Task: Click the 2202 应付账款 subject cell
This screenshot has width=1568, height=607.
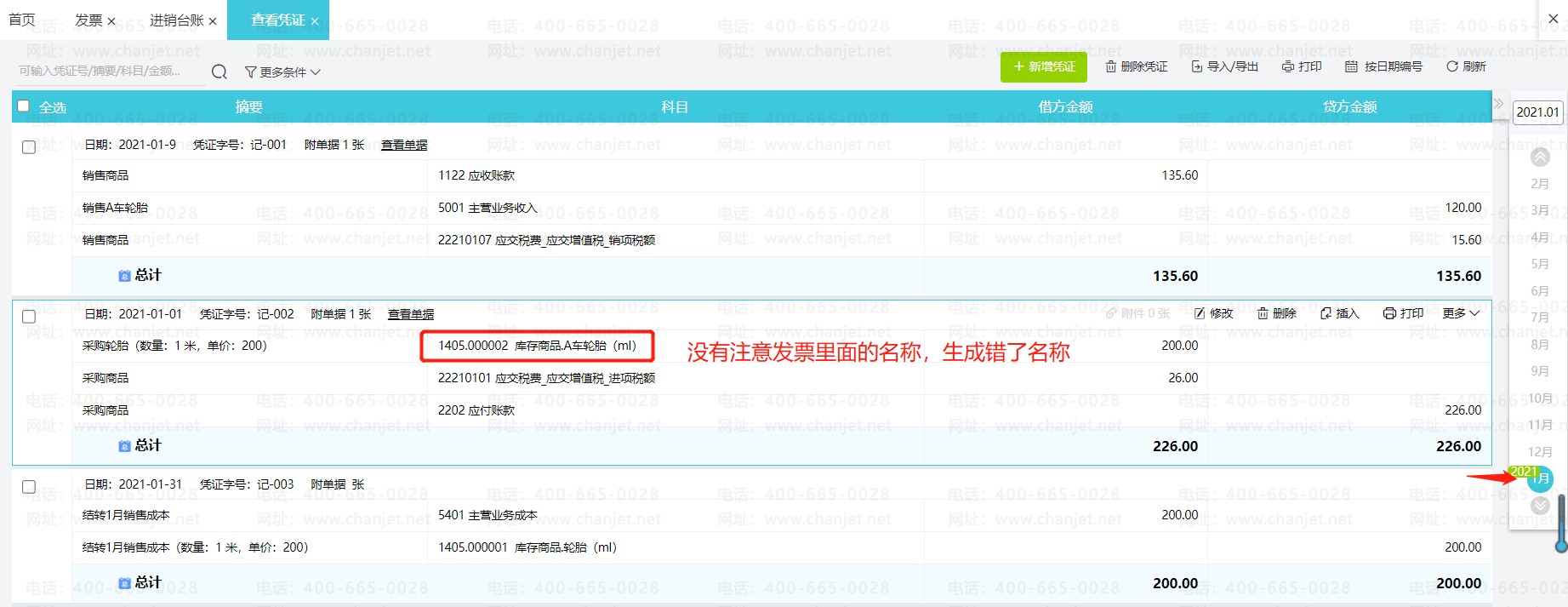Action: click(x=676, y=410)
